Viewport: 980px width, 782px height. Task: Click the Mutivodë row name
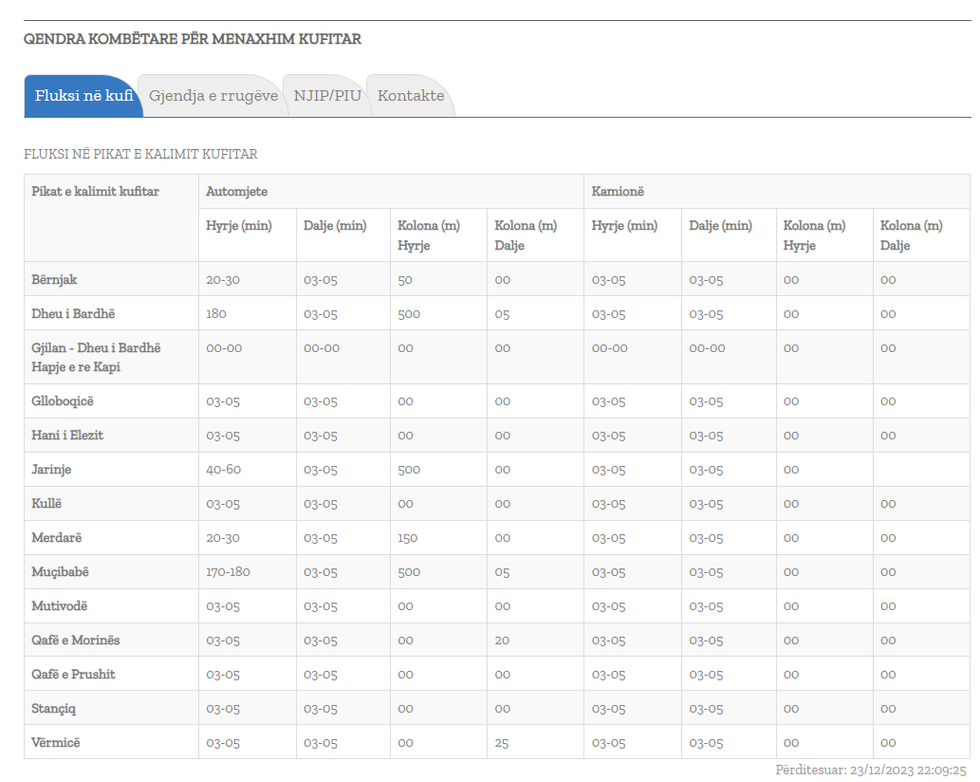59,606
